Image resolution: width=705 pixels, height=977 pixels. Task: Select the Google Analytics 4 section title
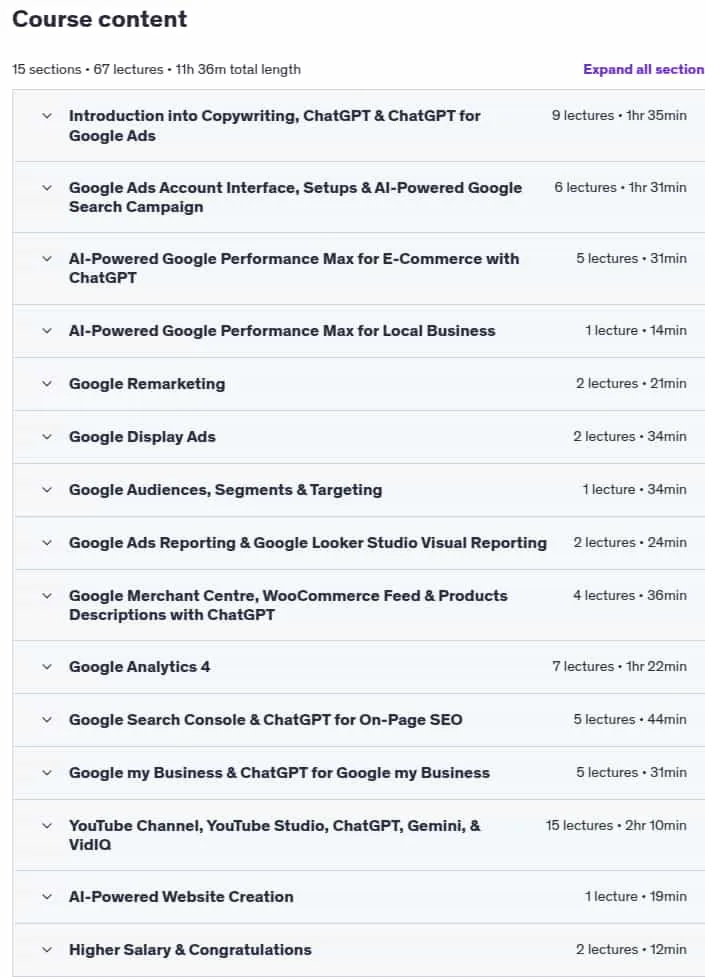139,667
